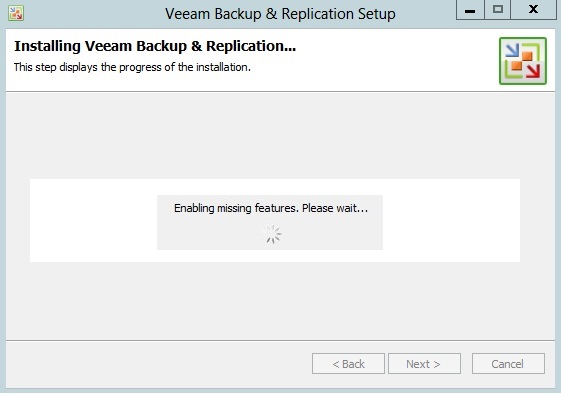Screen dimensions: 561x396
Task: Click the white panel left of status box
Action: click(x=93, y=220)
